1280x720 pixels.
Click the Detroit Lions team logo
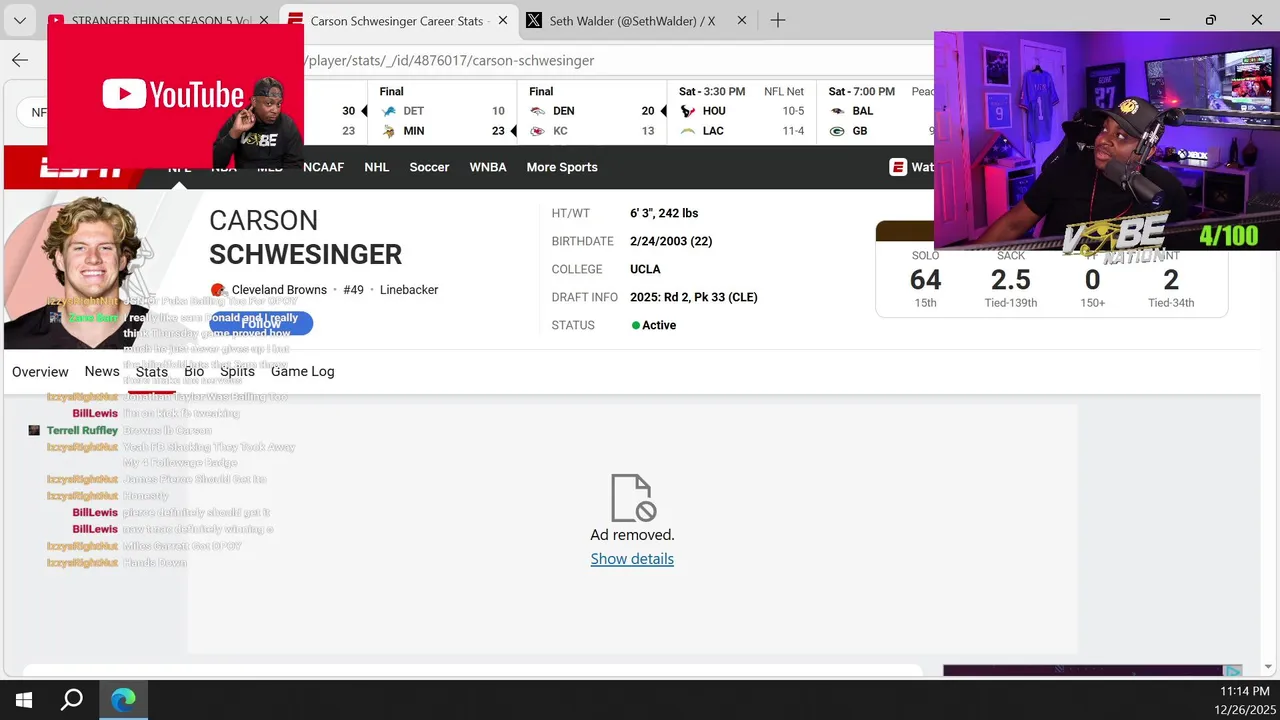coord(389,111)
